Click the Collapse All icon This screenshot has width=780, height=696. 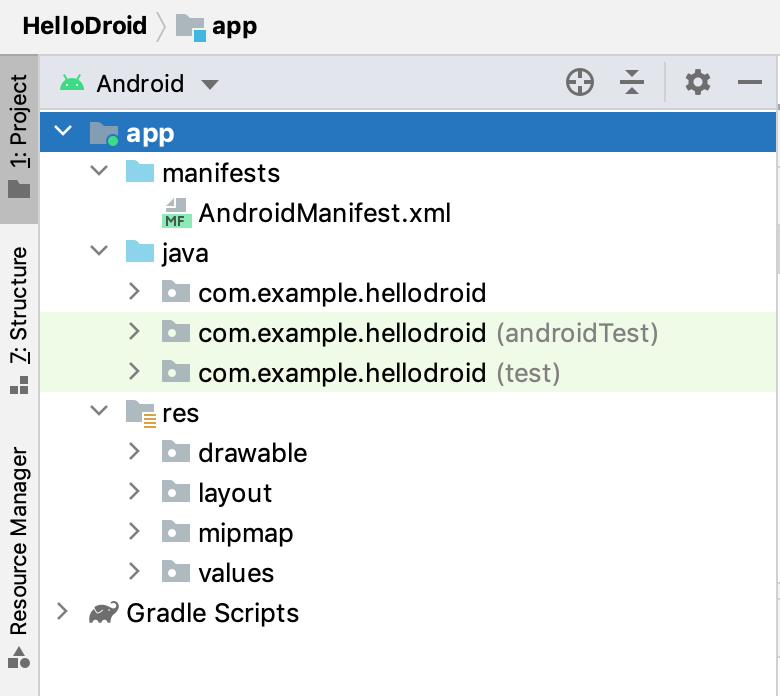pos(632,82)
